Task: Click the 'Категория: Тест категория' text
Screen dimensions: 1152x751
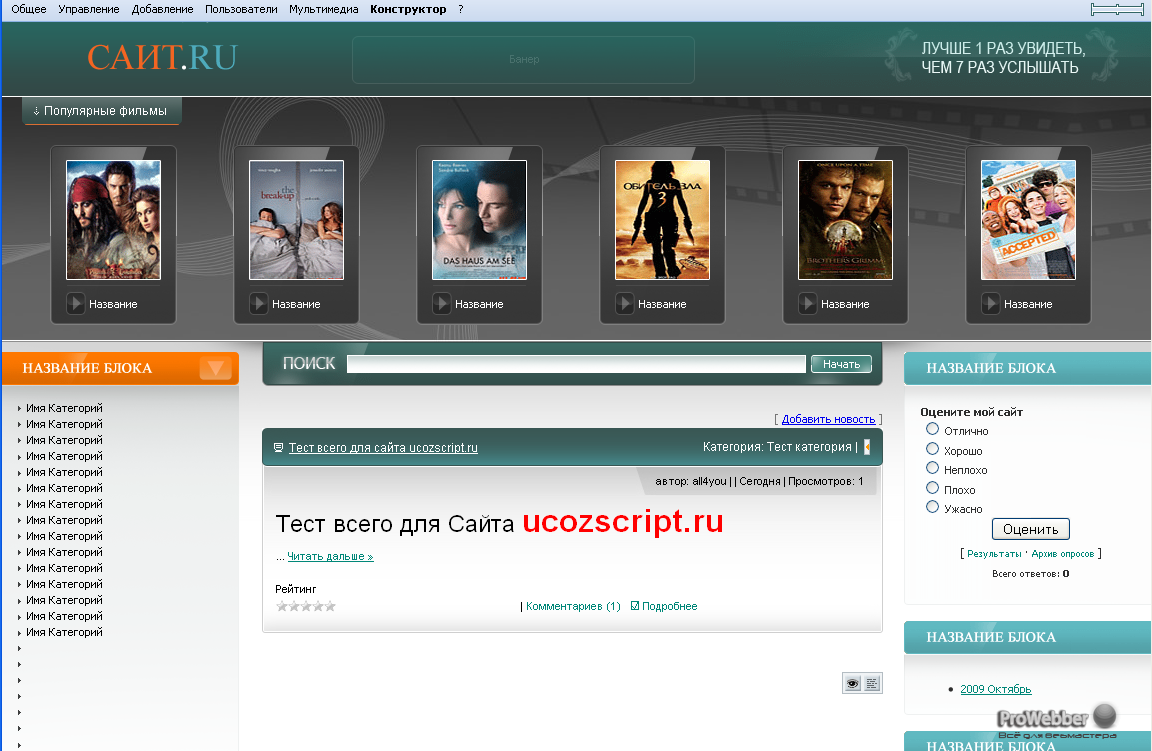Action: coord(777,447)
